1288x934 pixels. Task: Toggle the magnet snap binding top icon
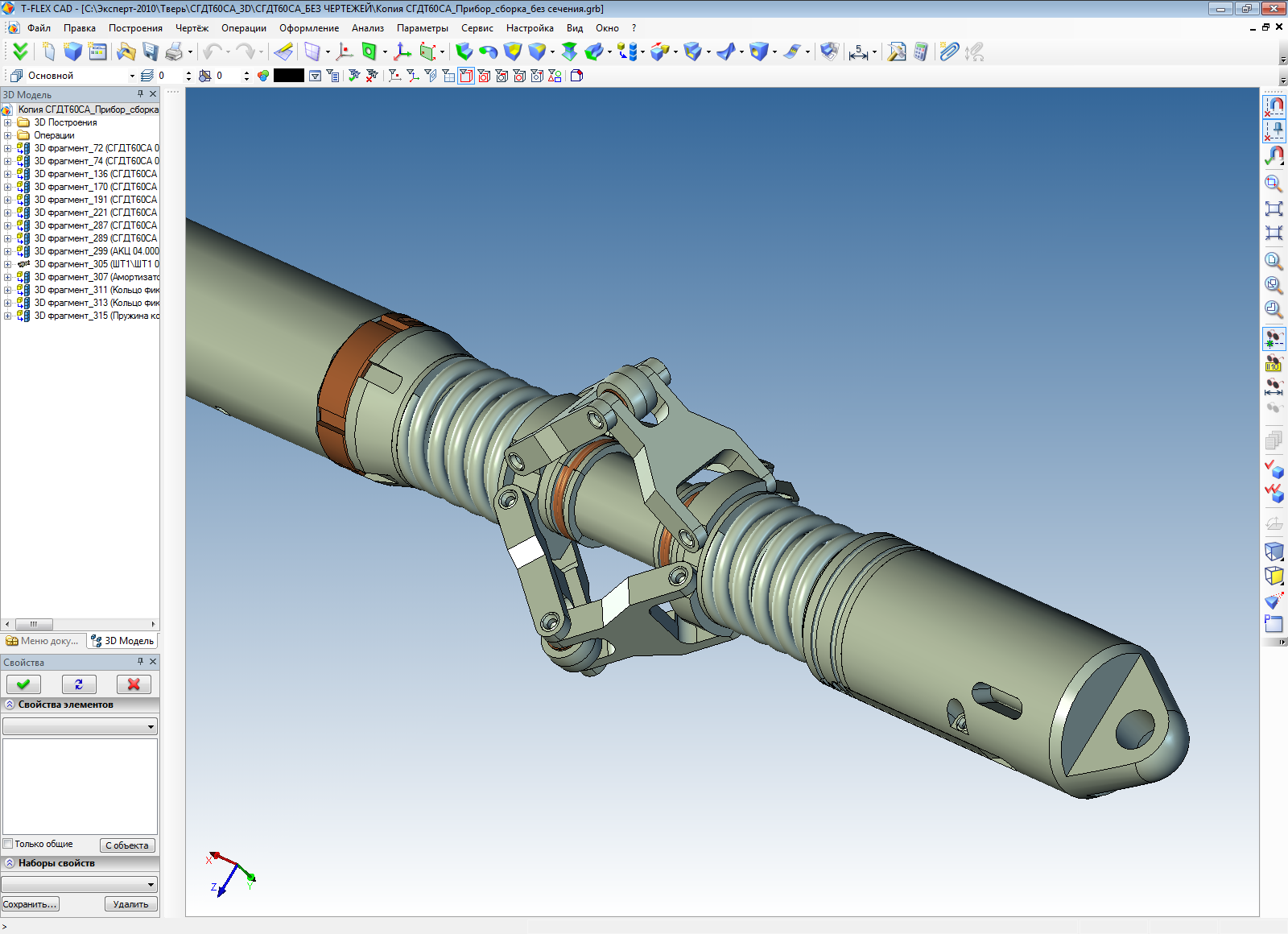tap(1274, 105)
